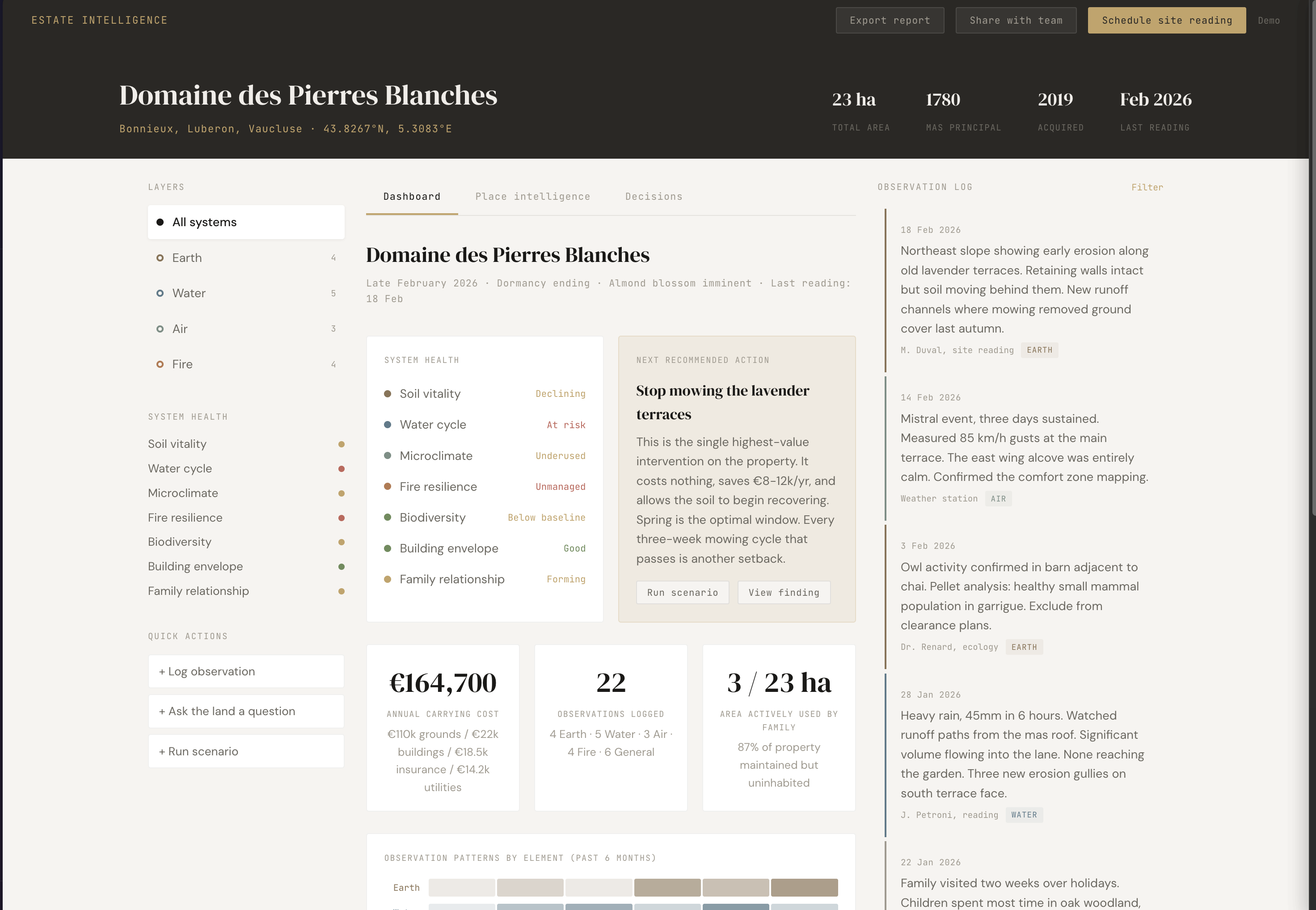The image size is (1316, 910).
Task: Click View finding for the lavender recommendation
Action: coord(784,592)
